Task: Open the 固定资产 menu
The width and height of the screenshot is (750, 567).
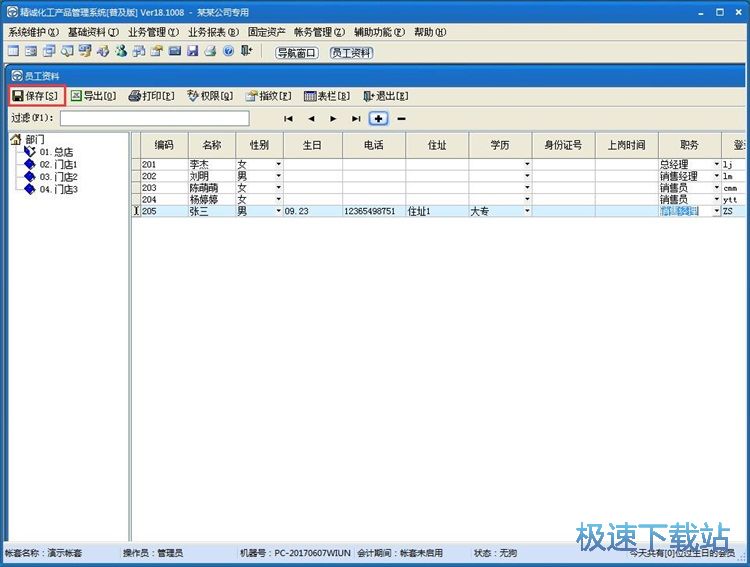Action: (x=267, y=32)
